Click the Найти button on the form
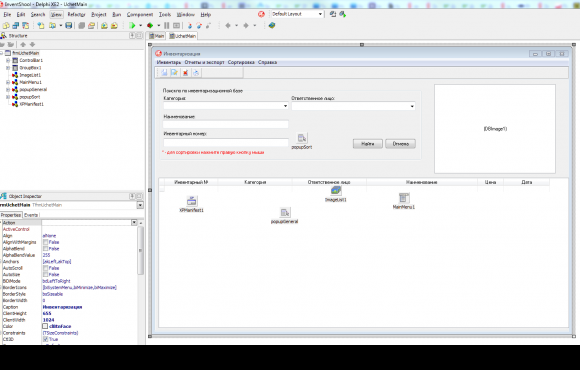 click(x=368, y=144)
